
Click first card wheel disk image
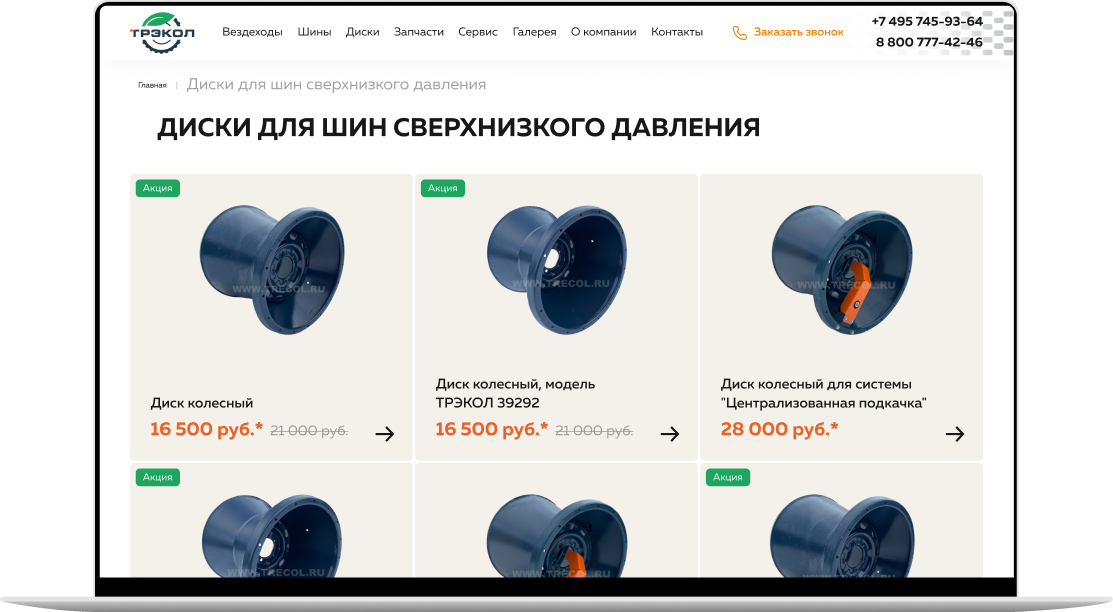pyautogui.click(x=272, y=270)
